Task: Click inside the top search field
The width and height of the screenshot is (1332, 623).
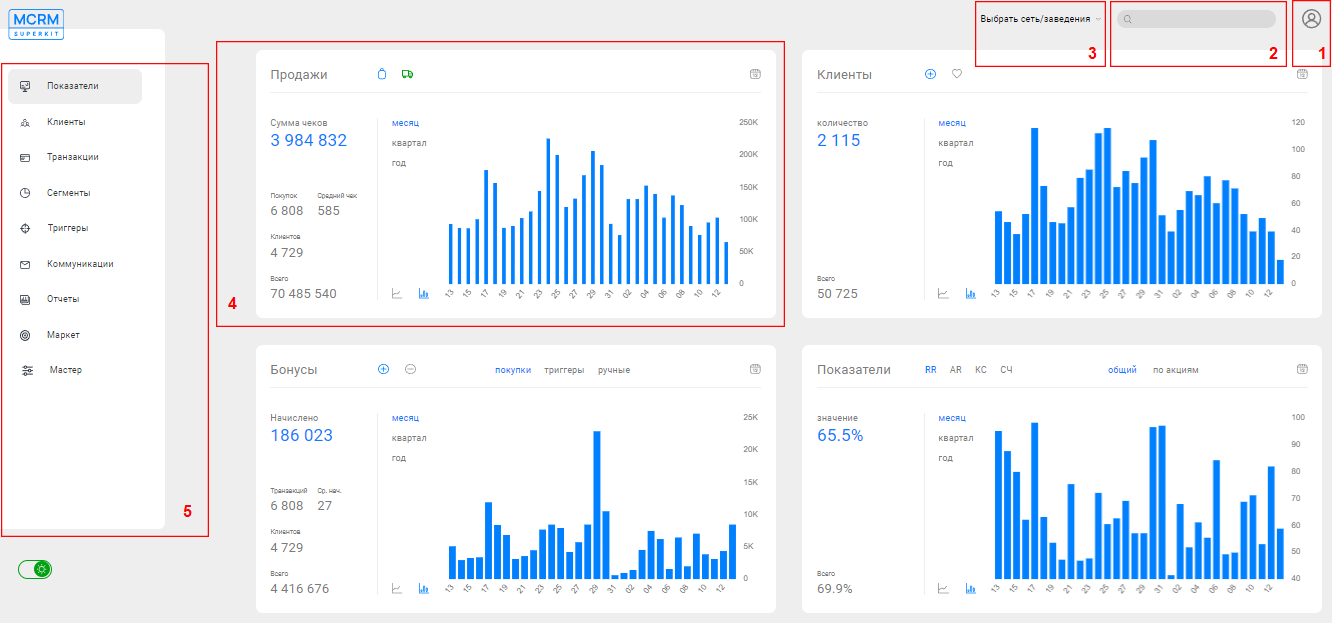Action: pyautogui.click(x=1196, y=19)
